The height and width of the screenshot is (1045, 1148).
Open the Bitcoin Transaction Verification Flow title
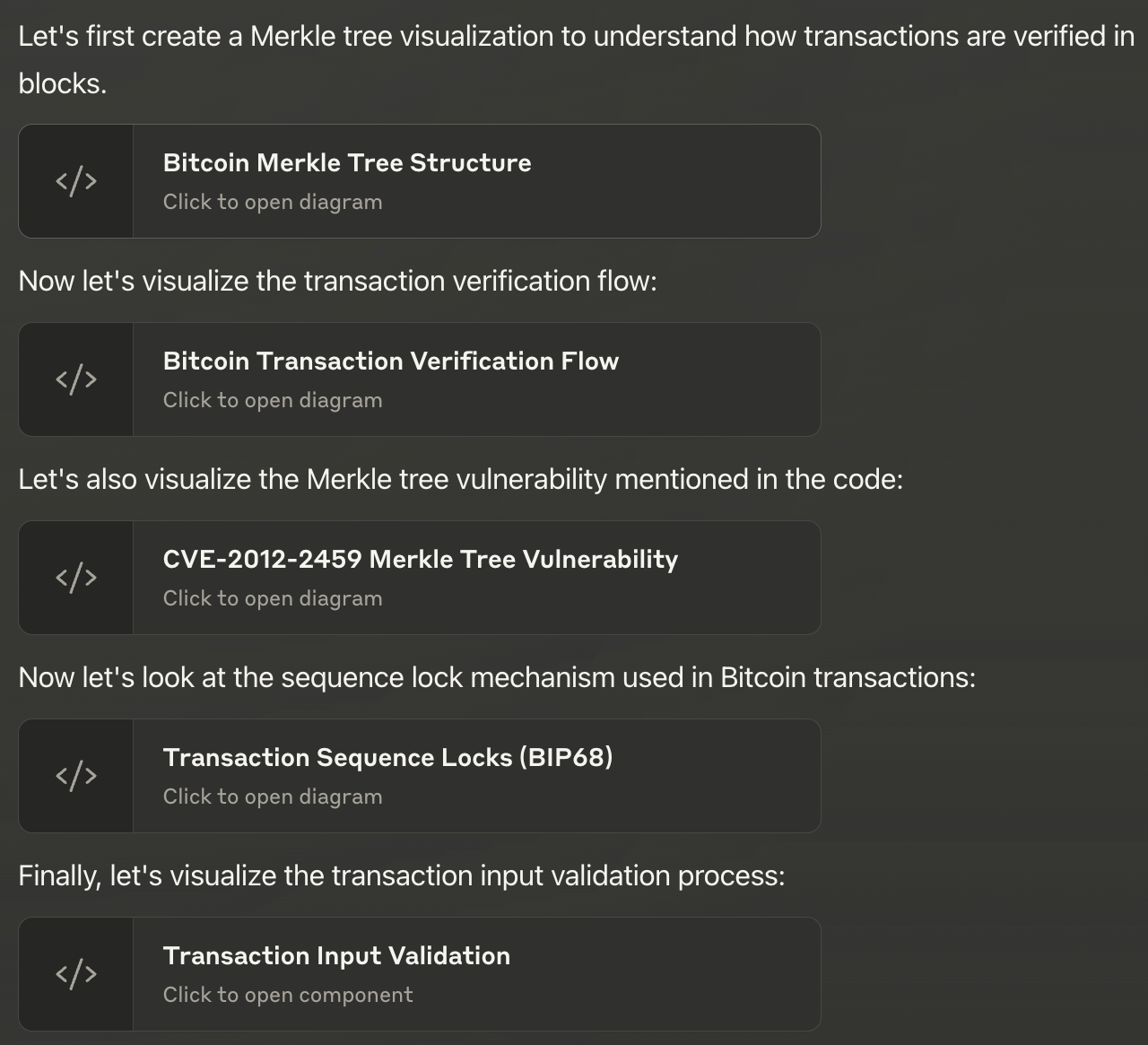point(391,361)
